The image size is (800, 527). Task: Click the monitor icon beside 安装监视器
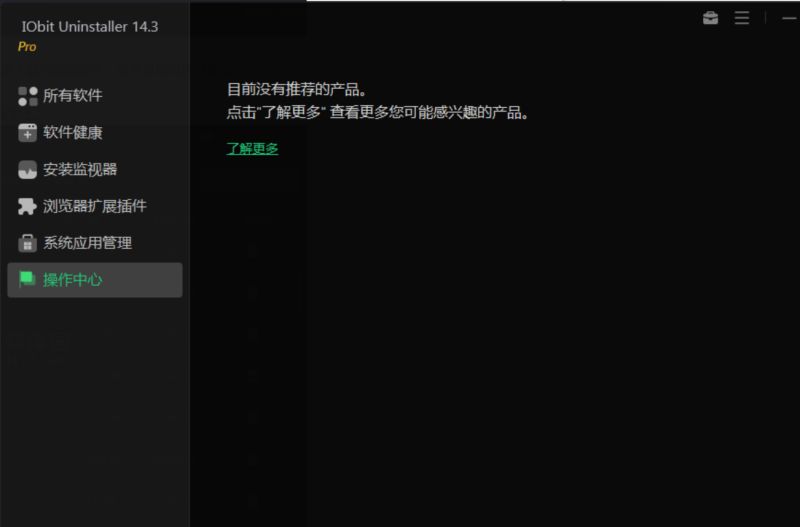click(x=28, y=169)
